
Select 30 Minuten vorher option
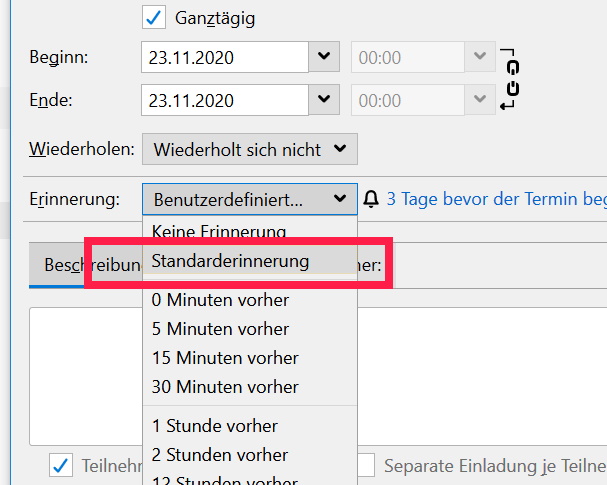point(225,386)
